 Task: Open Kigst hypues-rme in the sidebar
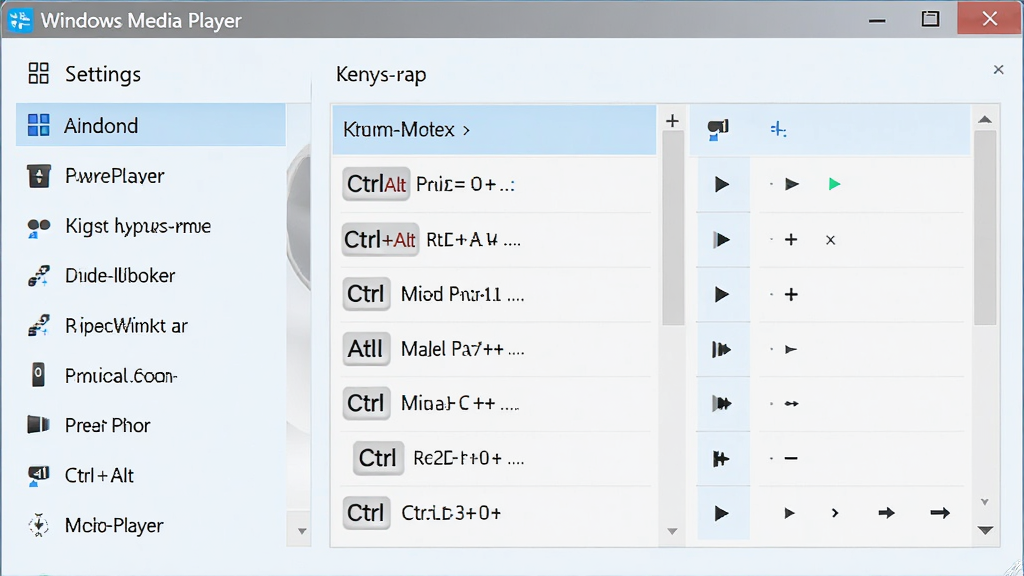coord(151,226)
